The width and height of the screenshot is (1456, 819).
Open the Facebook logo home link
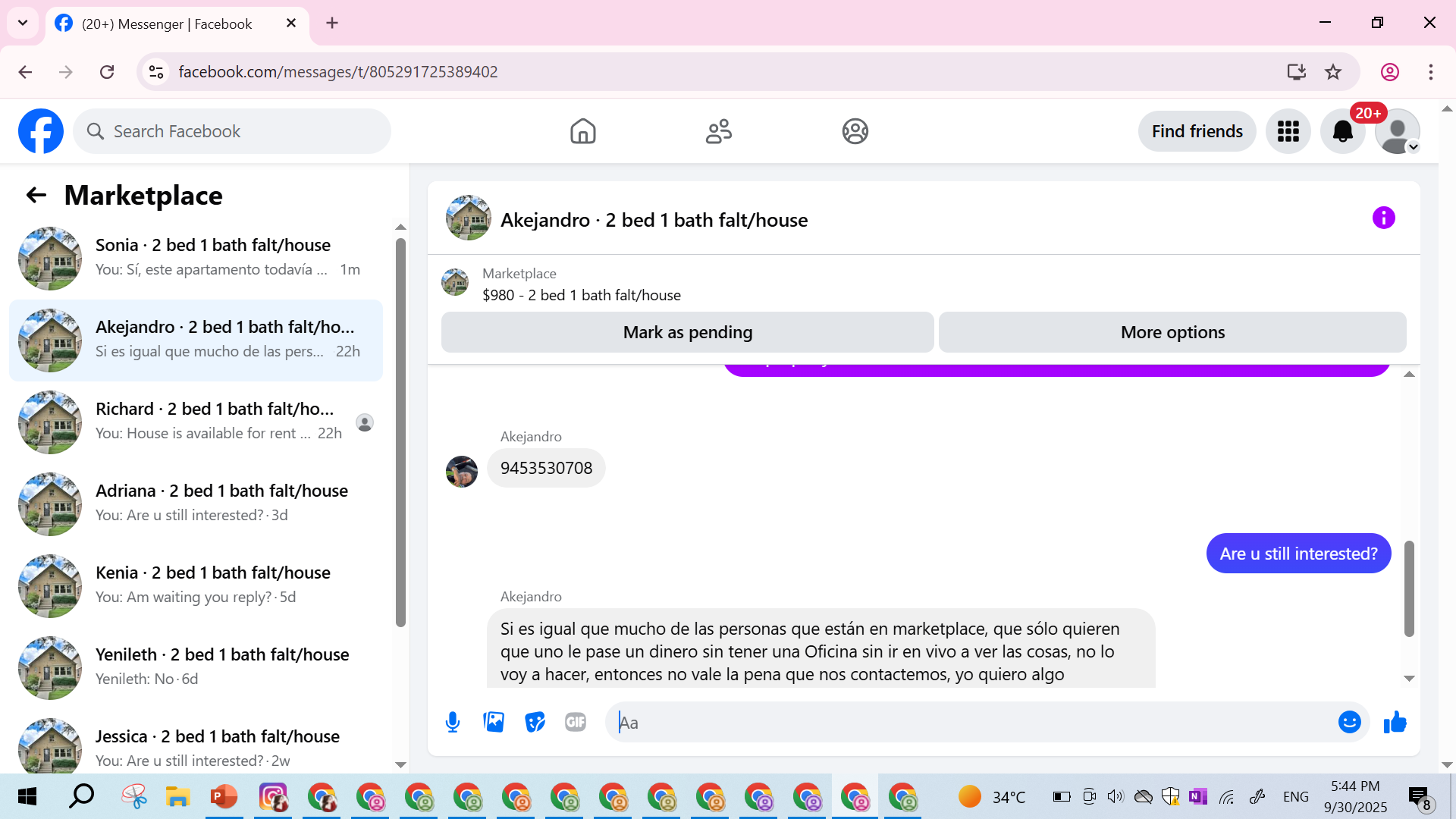click(41, 131)
